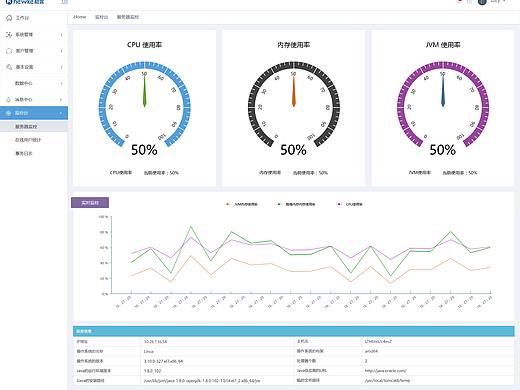Toggle the purple CPU usage legend entry

pos(350,204)
